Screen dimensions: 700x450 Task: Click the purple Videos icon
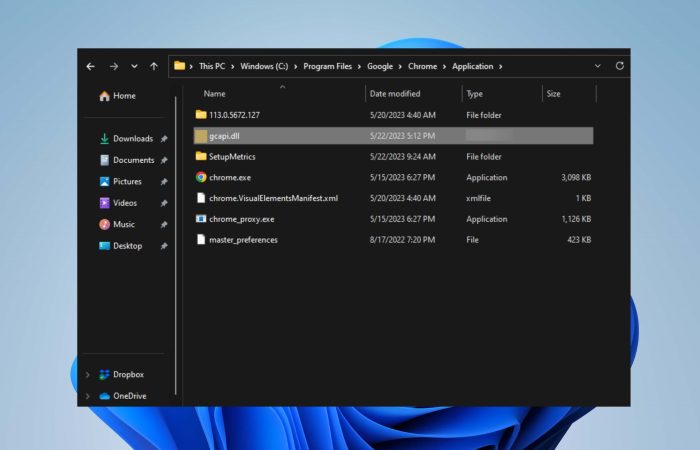click(x=104, y=203)
